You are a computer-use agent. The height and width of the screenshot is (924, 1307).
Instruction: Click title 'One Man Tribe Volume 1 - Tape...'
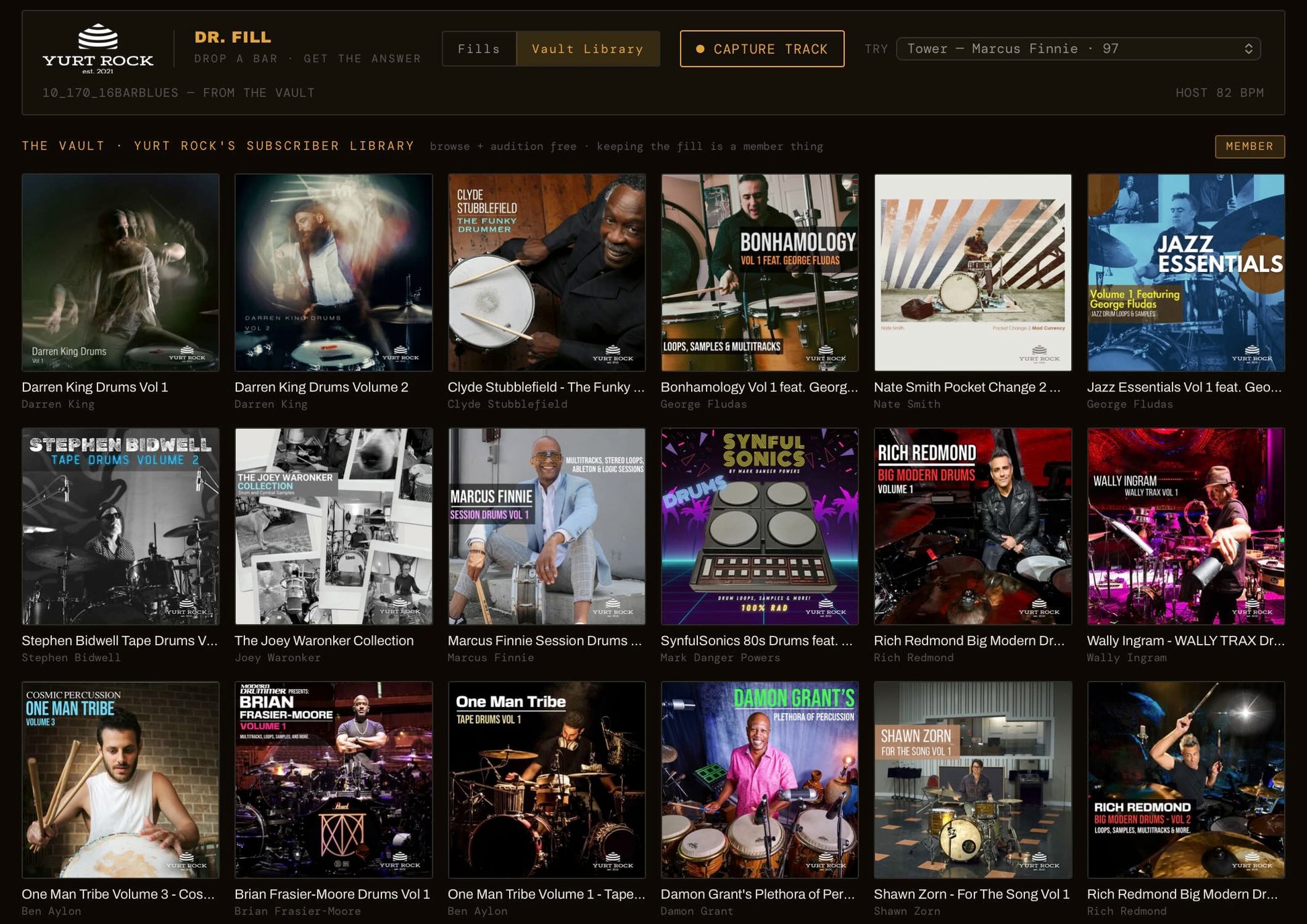coord(546,894)
